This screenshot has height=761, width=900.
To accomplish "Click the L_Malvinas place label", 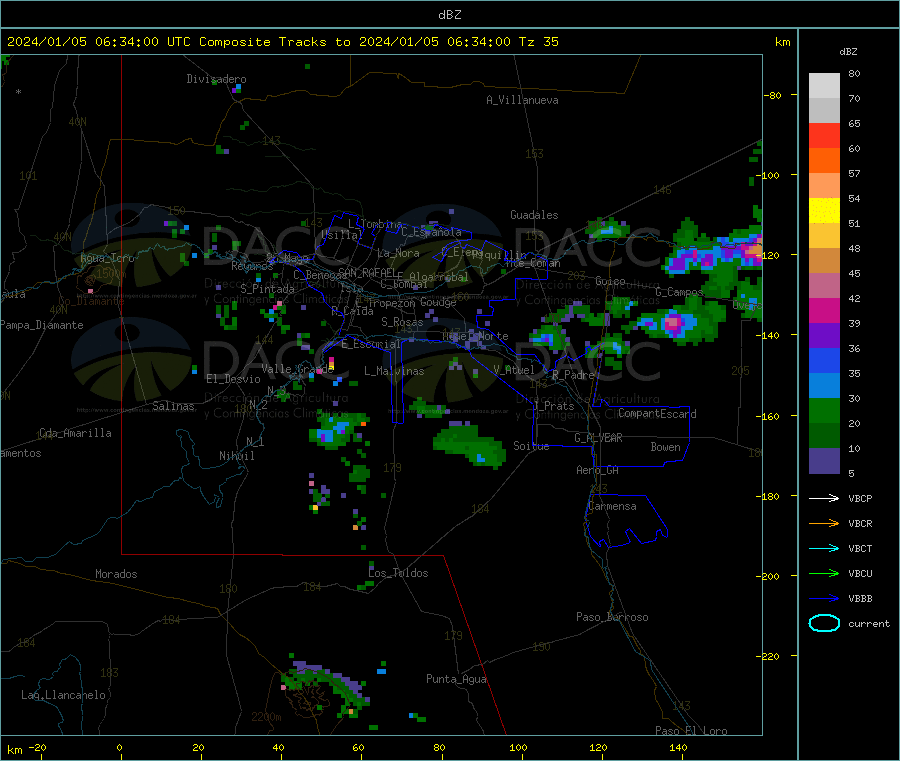I will (x=394, y=371).
